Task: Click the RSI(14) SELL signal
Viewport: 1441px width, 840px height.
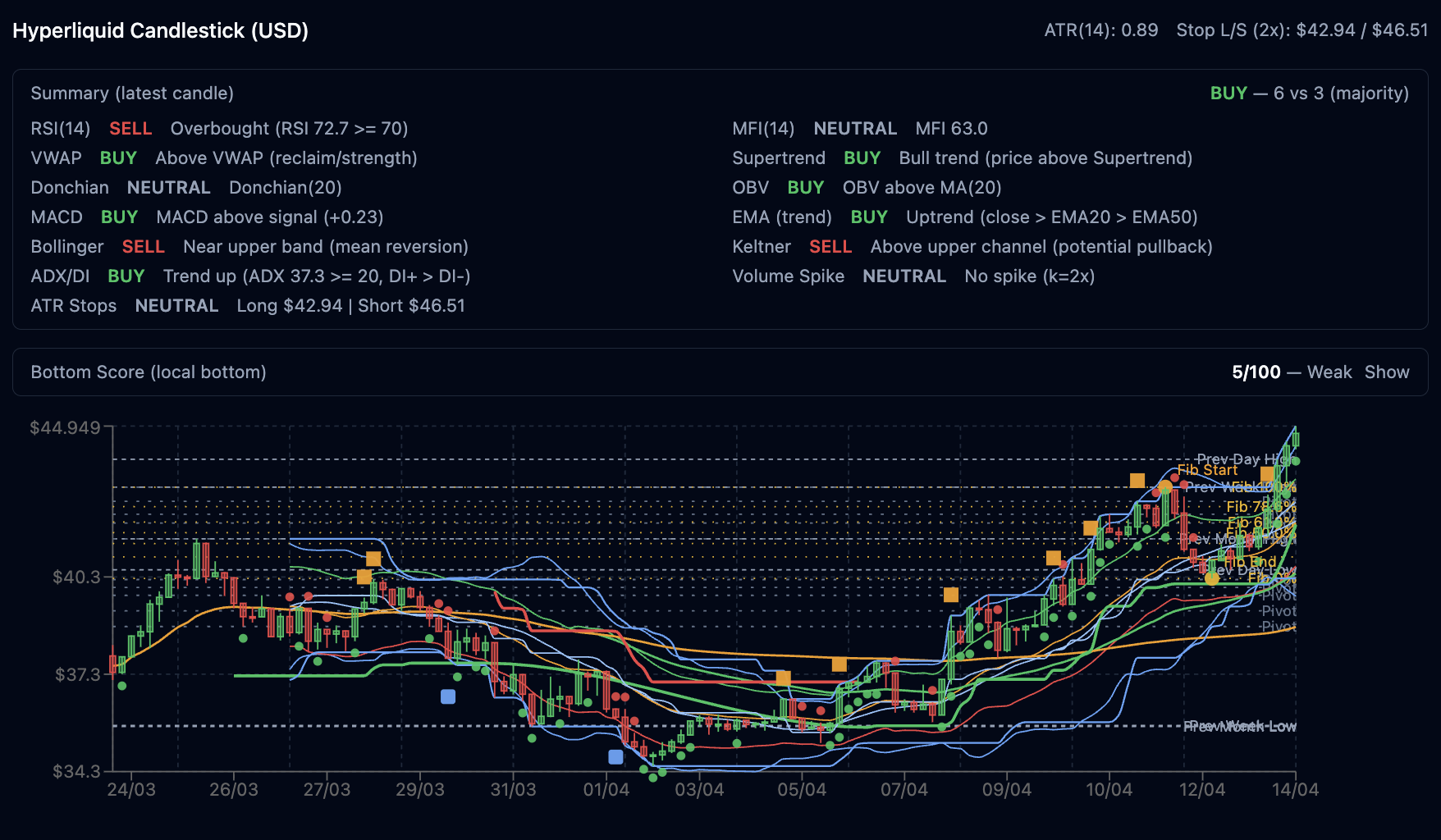Action: point(130,129)
